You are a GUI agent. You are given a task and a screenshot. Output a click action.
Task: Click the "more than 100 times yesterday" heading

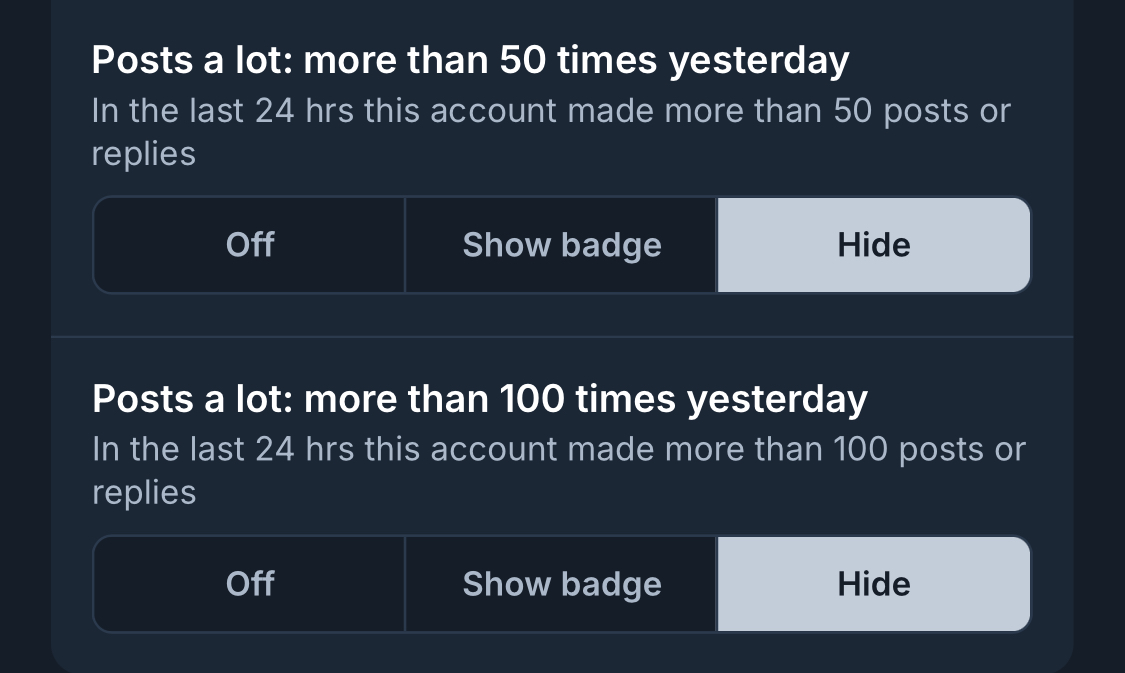(x=585, y=400)
